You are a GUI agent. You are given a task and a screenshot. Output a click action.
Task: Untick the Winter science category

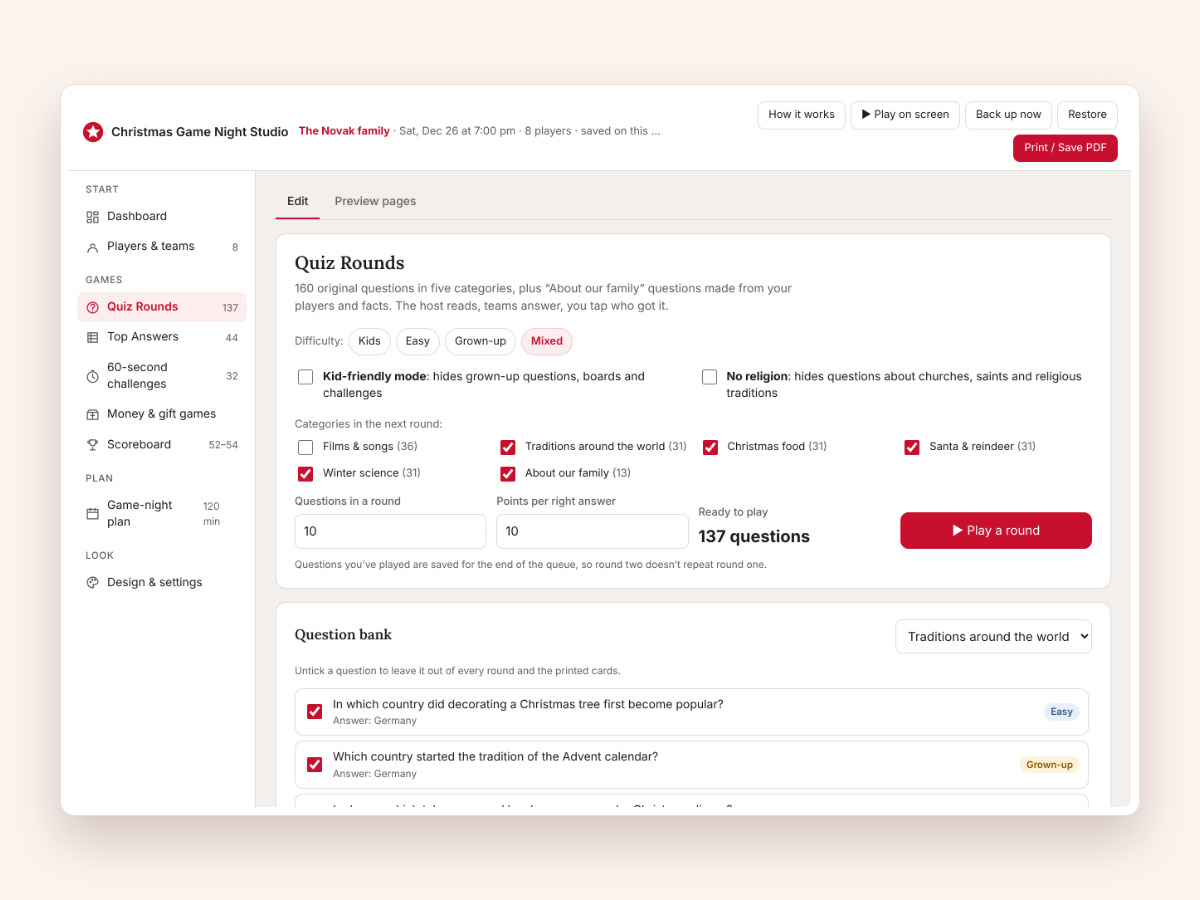coord(305,474)
